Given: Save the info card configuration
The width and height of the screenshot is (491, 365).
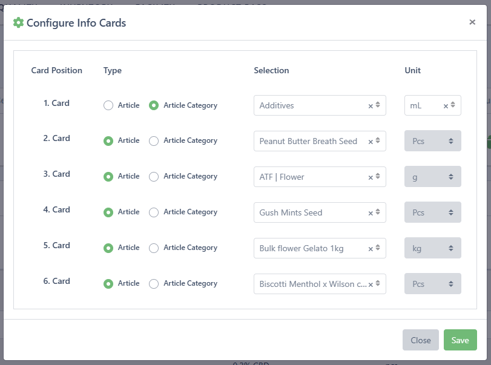Looking at the screenshot, I should pyautogui.click(x=460, y=340).
